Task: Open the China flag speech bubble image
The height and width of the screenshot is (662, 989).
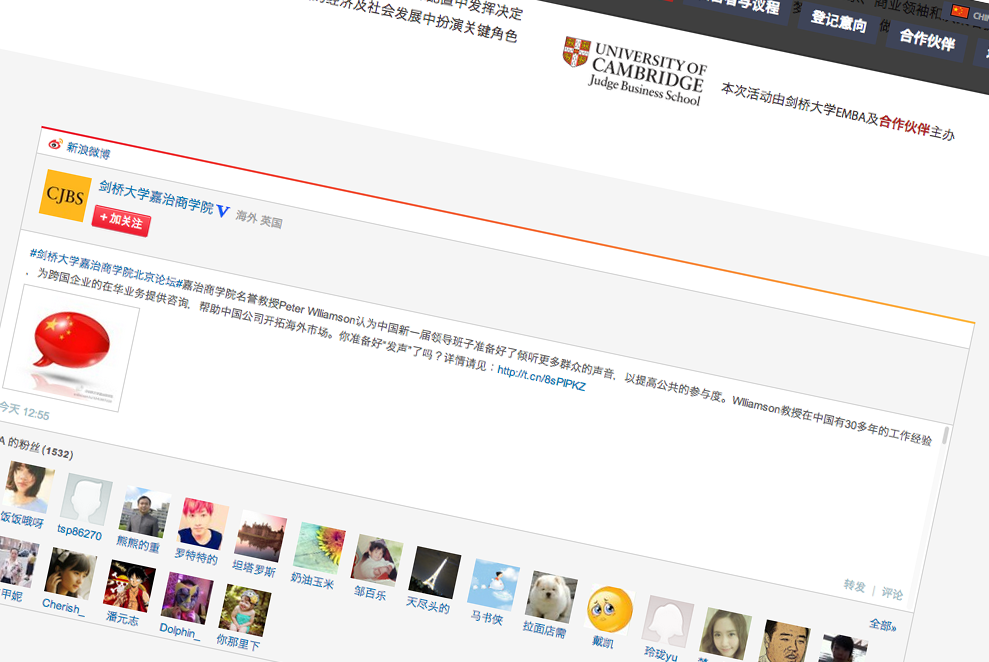Action: (x=71, y=348)
